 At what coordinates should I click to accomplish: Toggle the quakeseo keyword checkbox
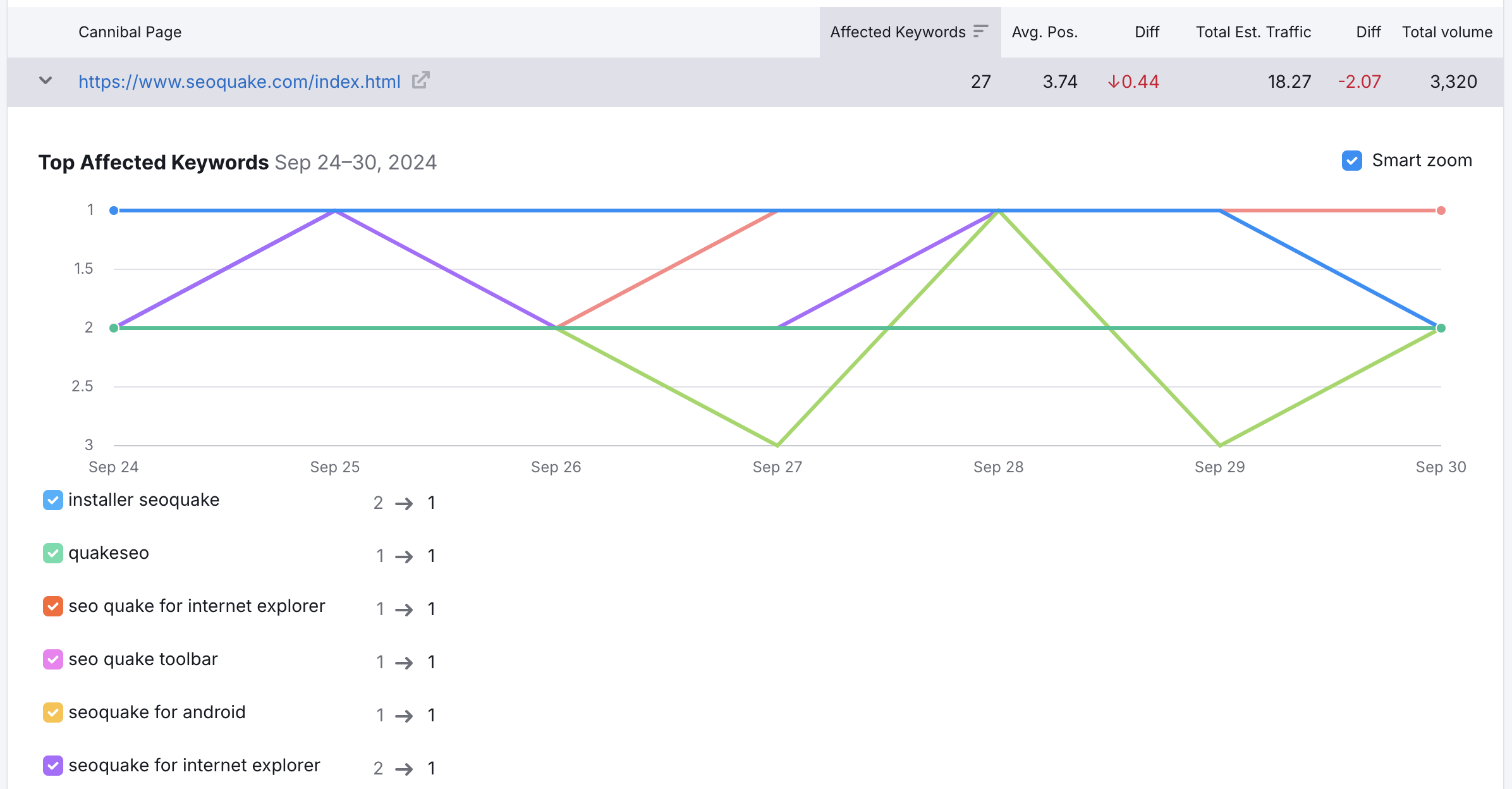pyautogui.click(x=52, y=553)
